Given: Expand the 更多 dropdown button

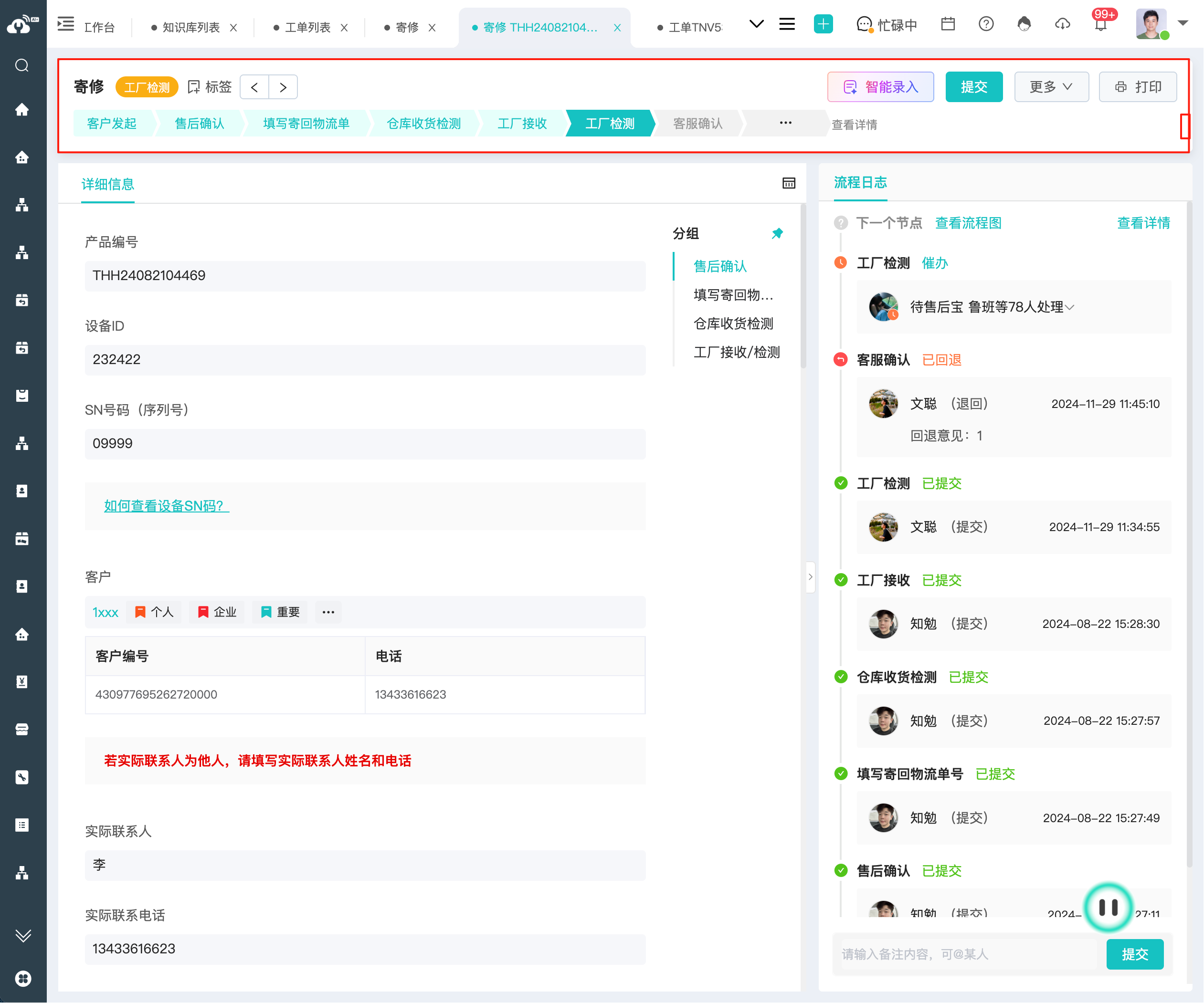Looking at the screenshot, I should [1051, 87].
